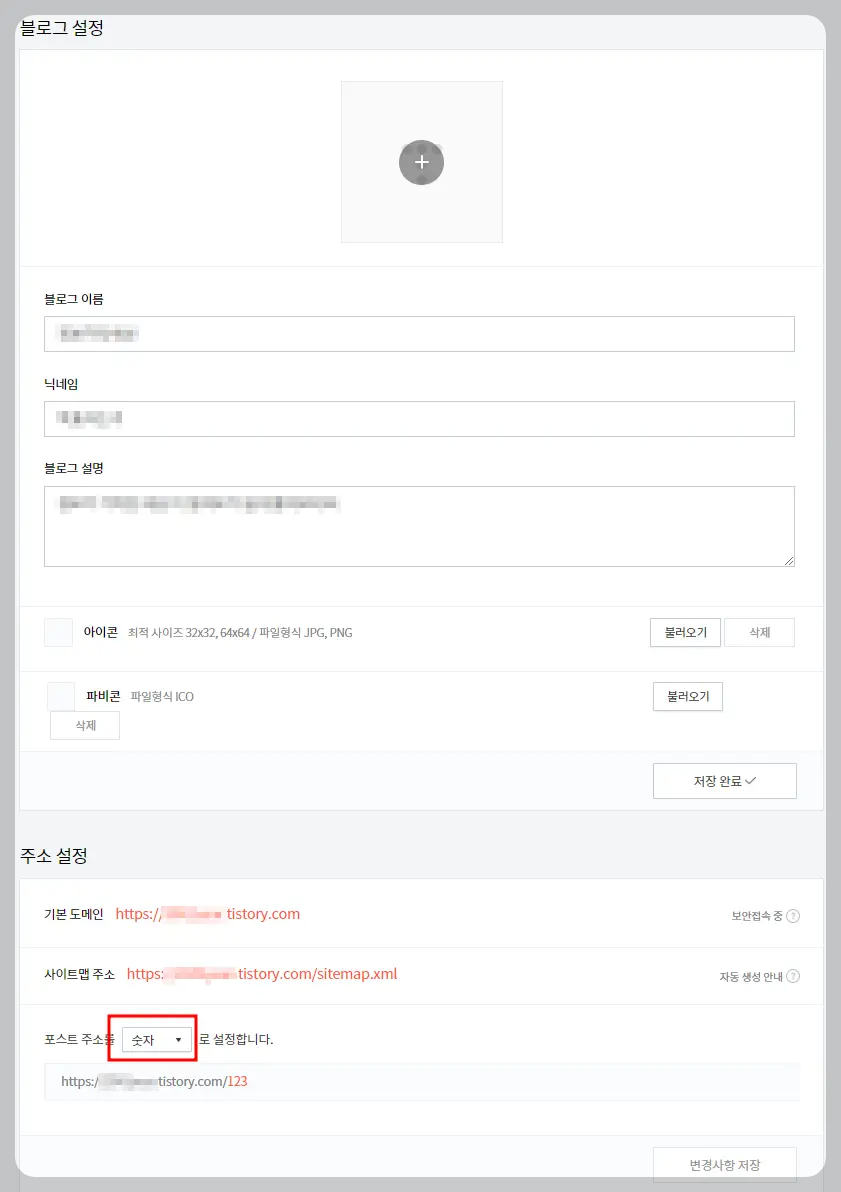Click the blog profile image placeholder area
This screenshot has height=1192, width=841.
point(421,162)
